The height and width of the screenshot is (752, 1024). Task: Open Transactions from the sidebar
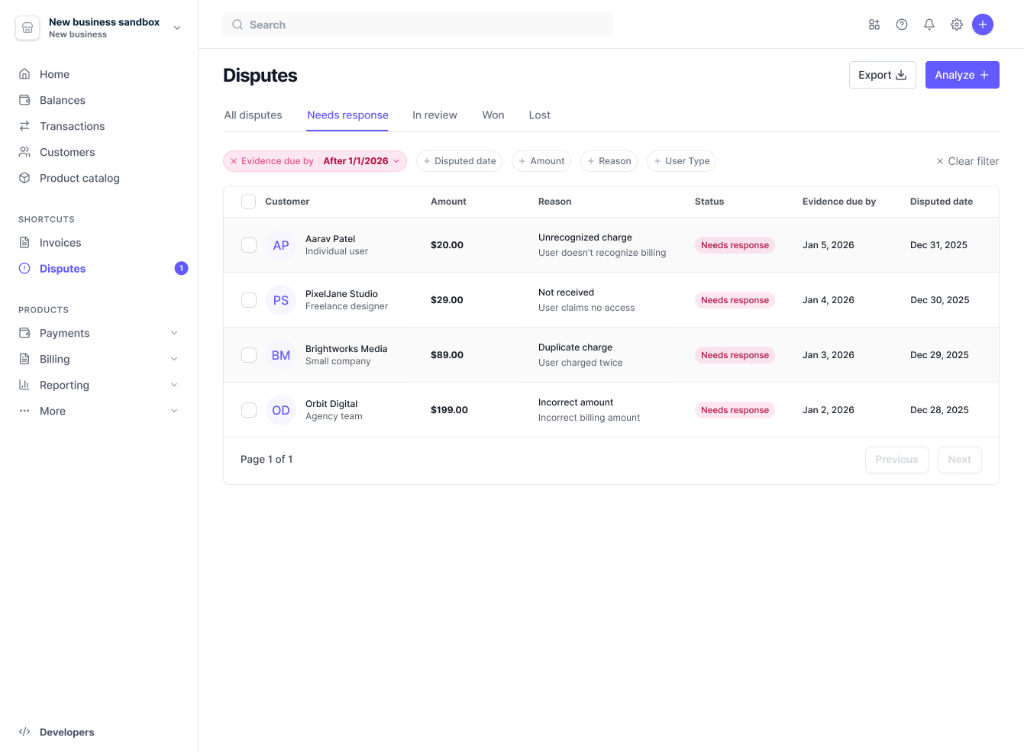pos(24,126)
